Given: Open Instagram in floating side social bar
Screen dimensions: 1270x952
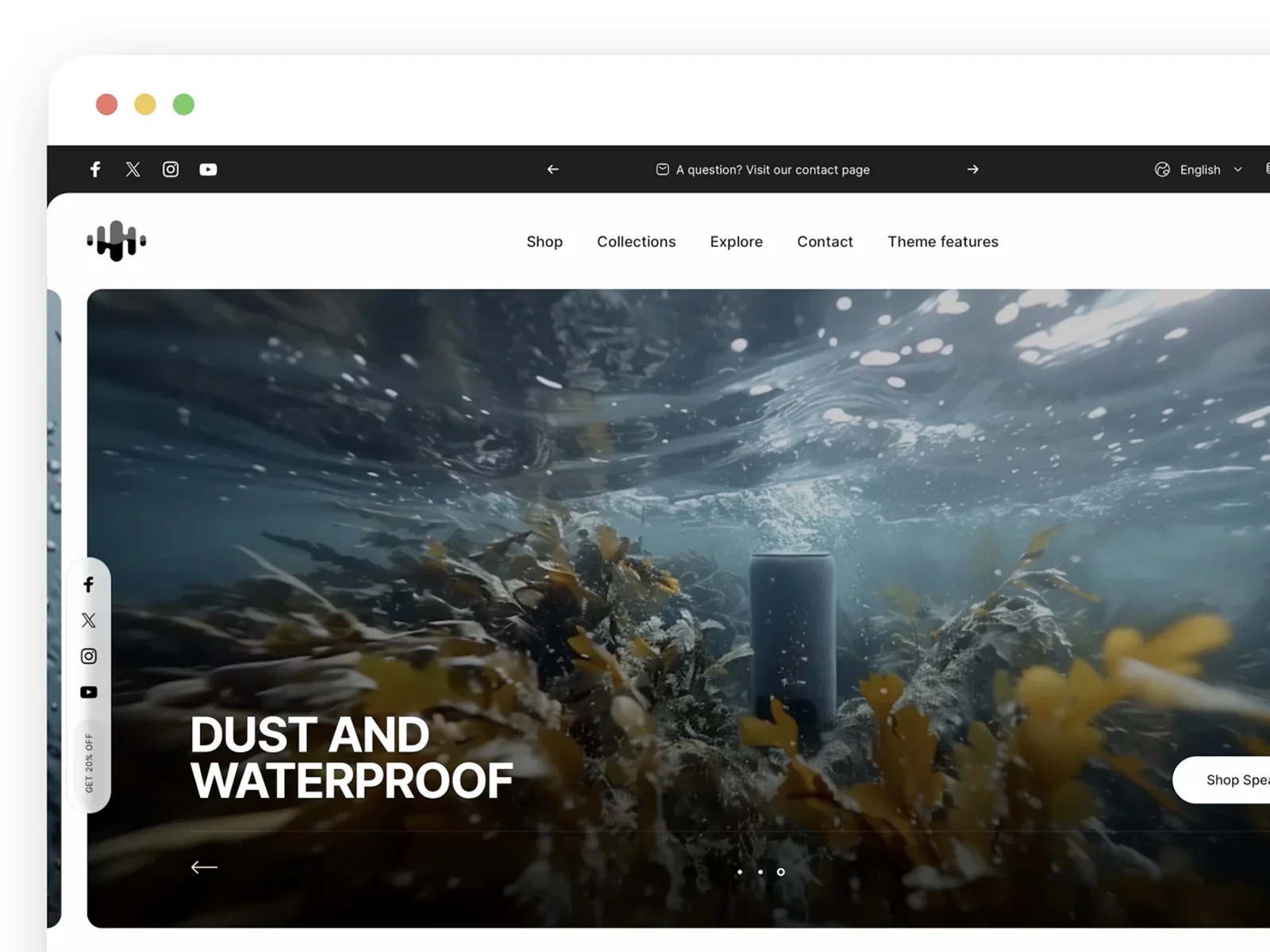Looking at the screenshot, I should pyautogui.click(x=89, y=656).
